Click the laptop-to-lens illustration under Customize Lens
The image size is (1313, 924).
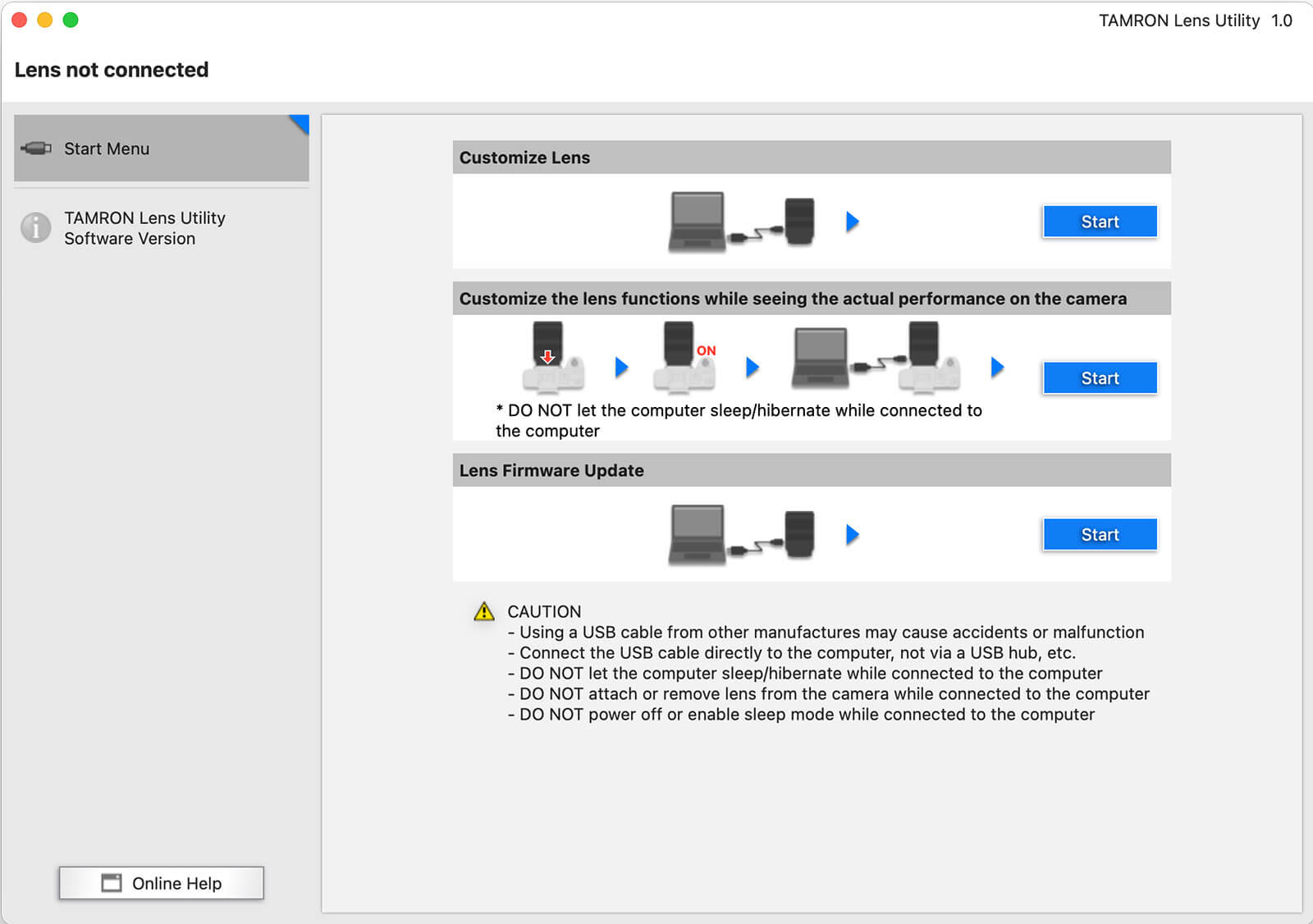[x=742, y=222]
